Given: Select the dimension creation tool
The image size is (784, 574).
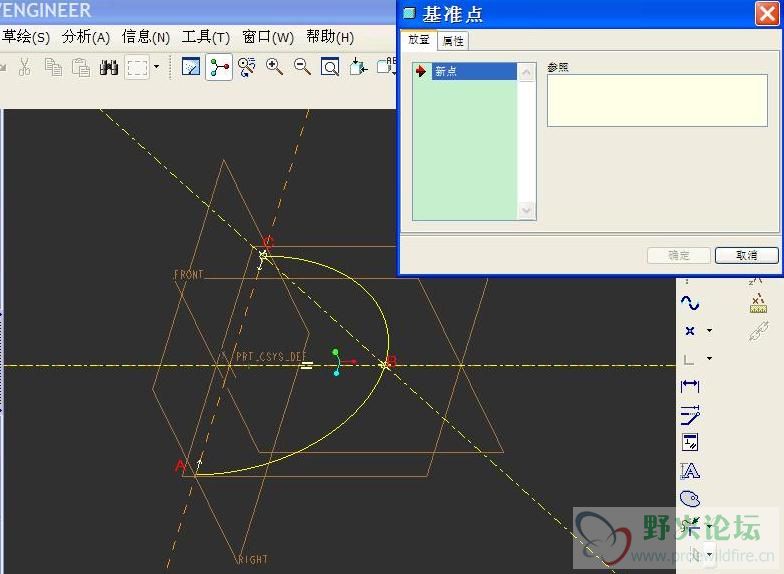Looking at the screenshot, I should pyautogui.click(x=690, y=386).
